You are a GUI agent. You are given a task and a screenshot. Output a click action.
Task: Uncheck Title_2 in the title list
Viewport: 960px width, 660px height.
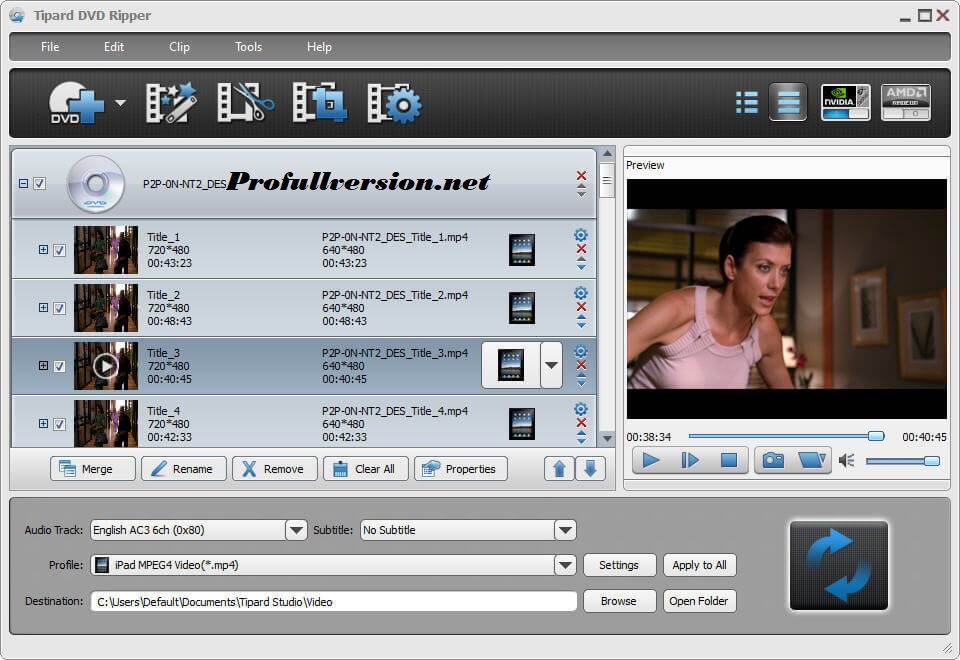tap(59, 307)
